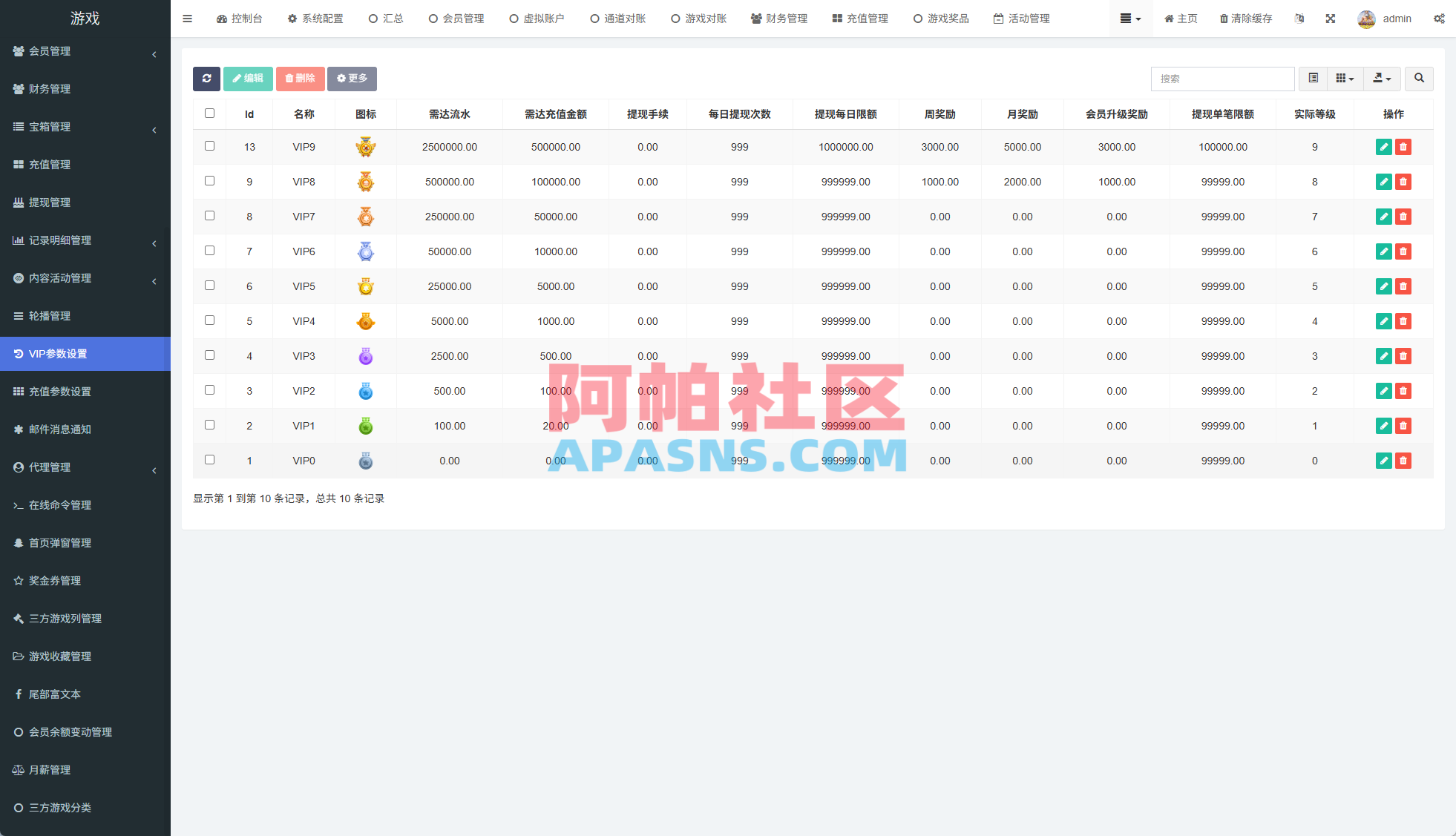Open the export dropdown in the table toolbar

pos(1382,79)
